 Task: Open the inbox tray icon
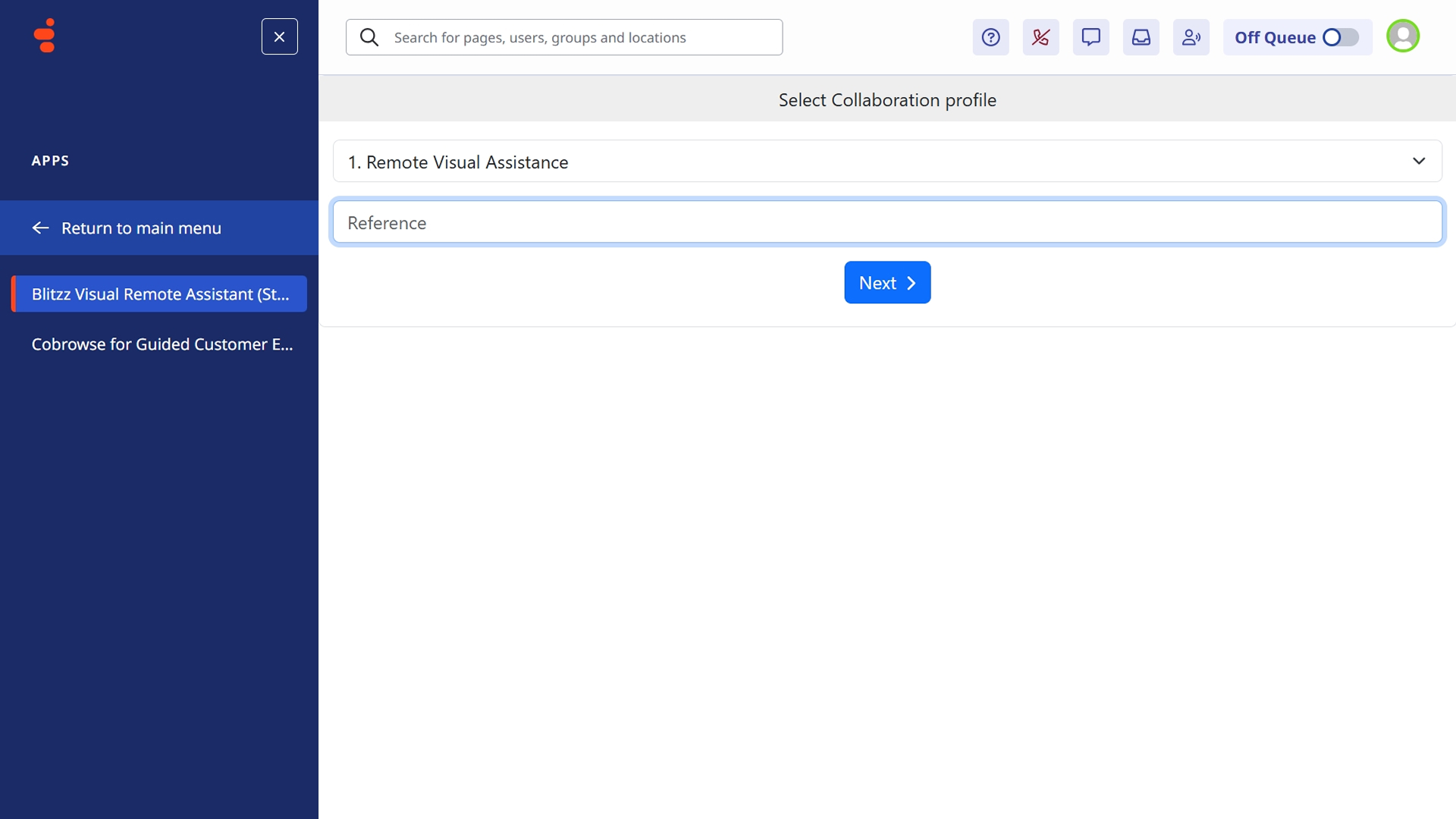[1141, 37]
